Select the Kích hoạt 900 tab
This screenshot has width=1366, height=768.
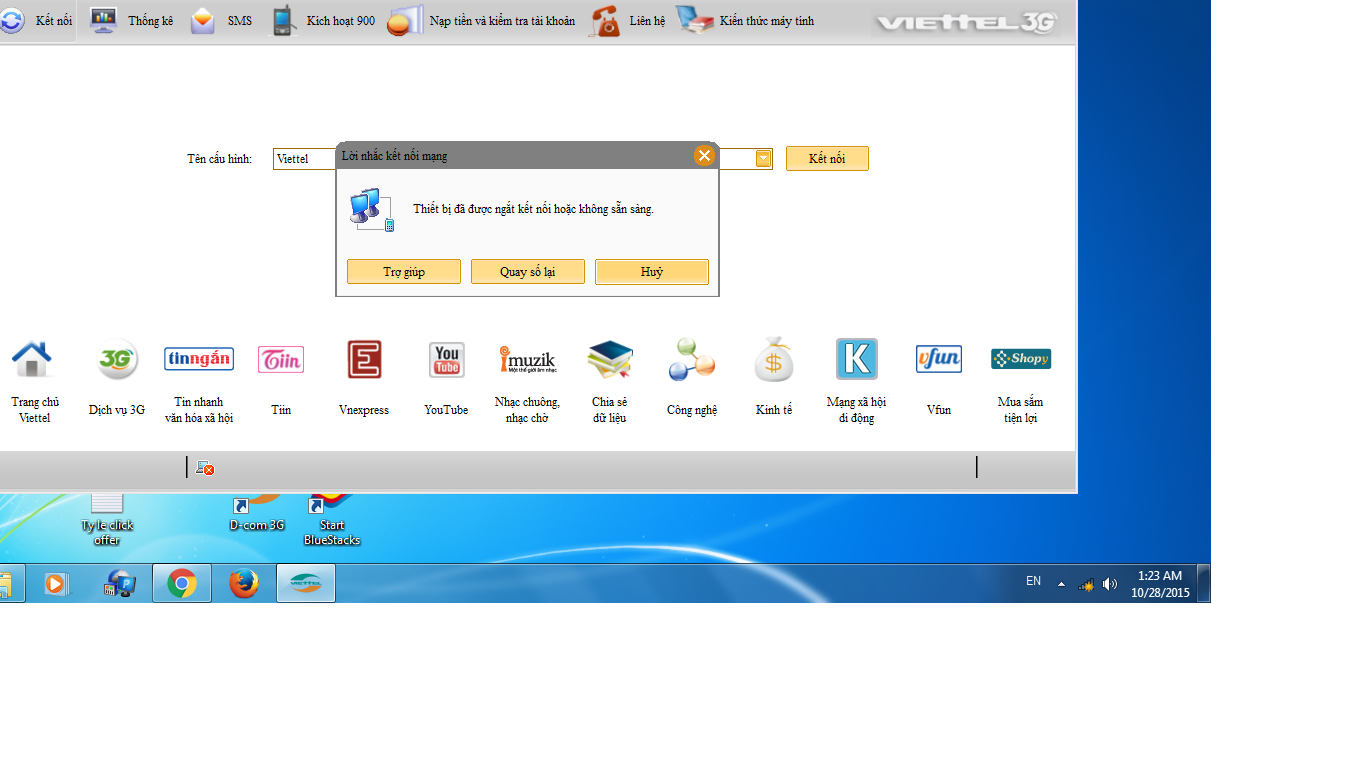(323, 21)
